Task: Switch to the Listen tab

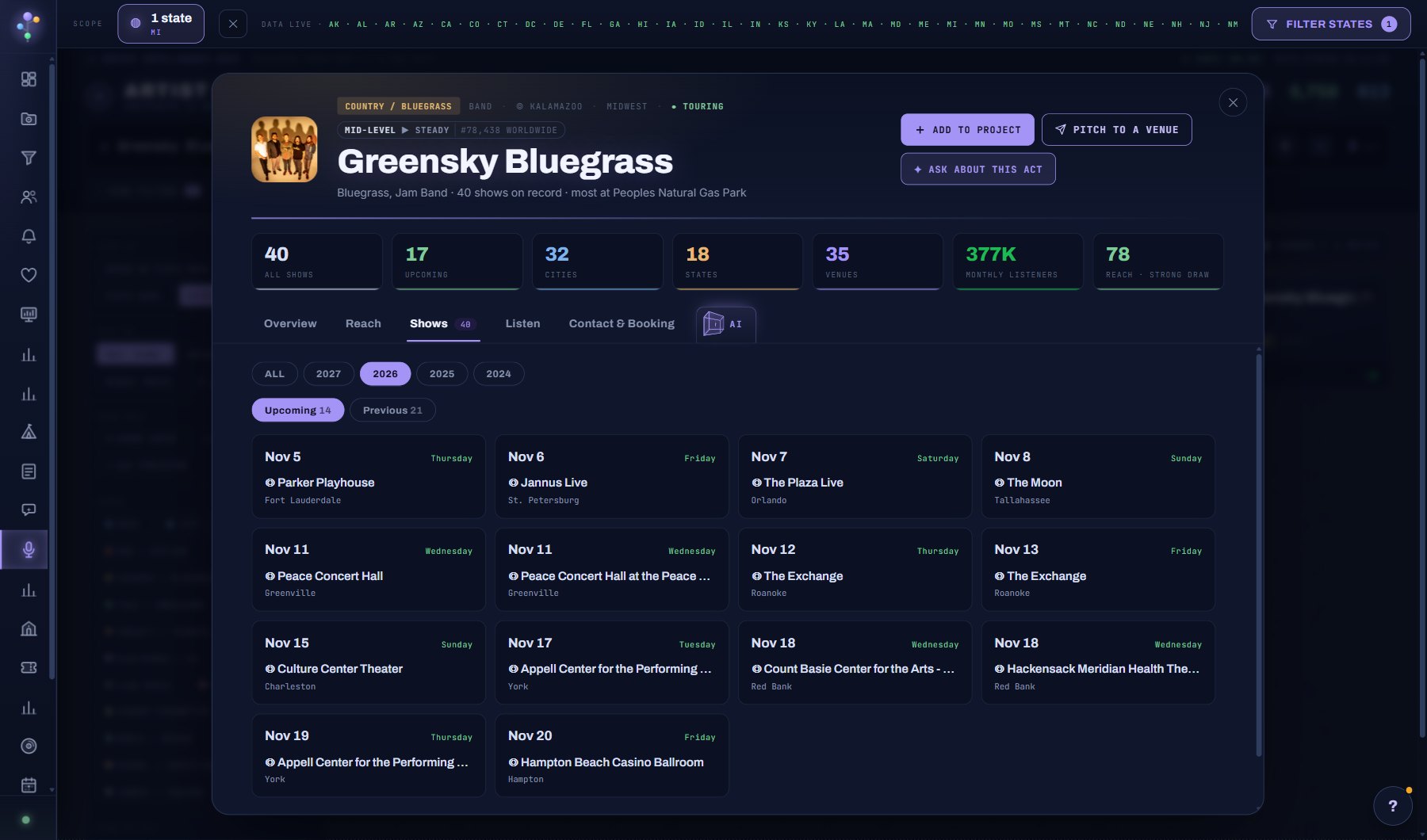Action: pos(522,323)
